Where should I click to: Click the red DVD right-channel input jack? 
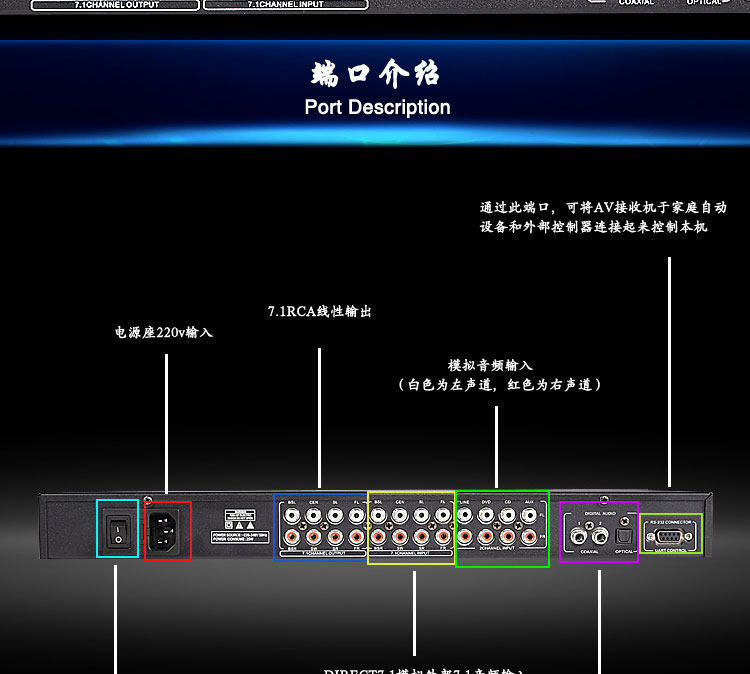486,536
